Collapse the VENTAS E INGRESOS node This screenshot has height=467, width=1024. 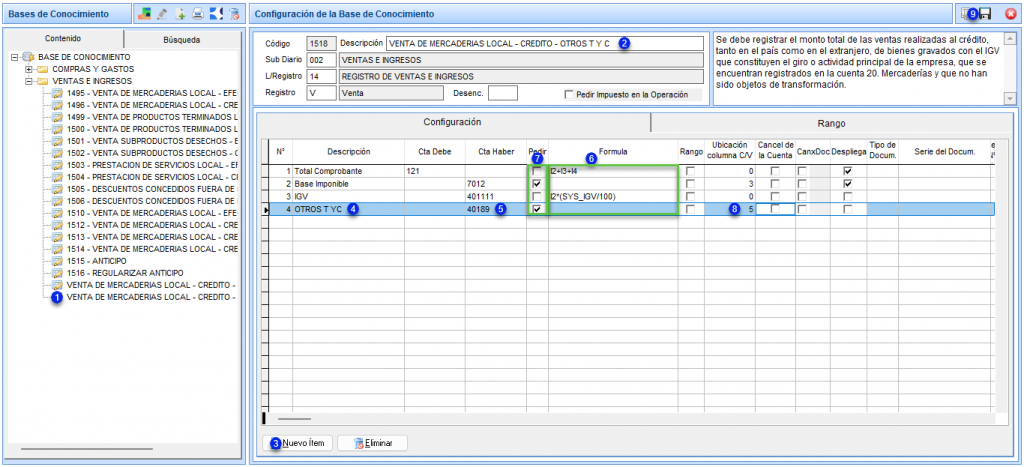28,82
